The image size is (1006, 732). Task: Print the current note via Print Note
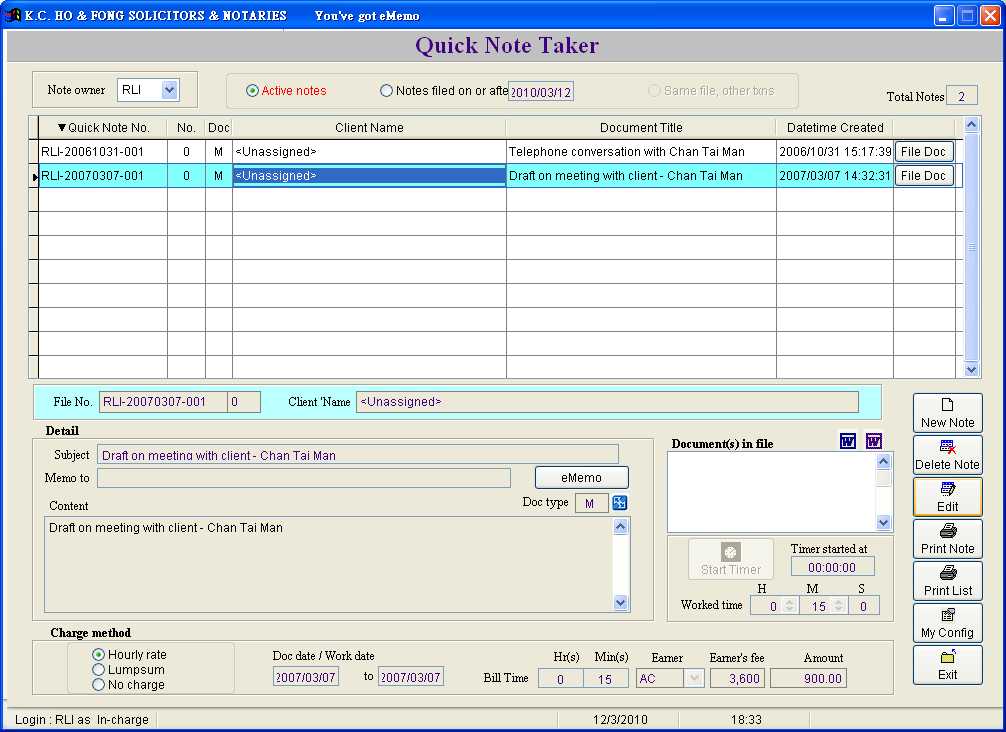pos(947,539)
